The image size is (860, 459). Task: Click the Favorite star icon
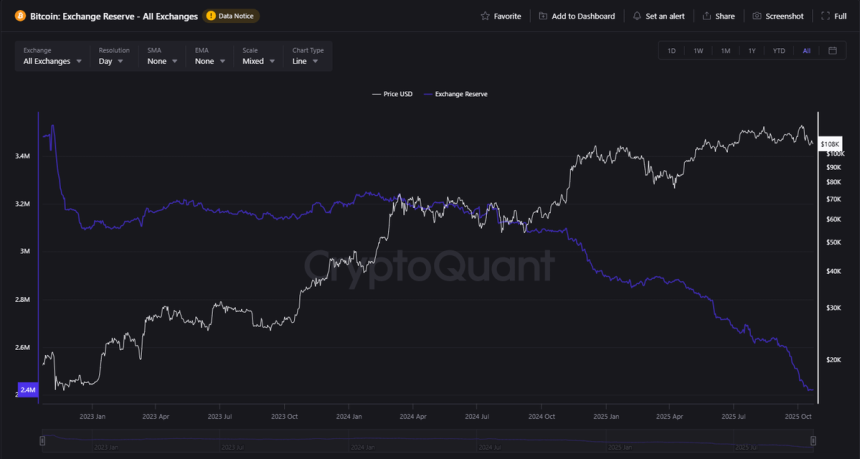coord(486,16)
